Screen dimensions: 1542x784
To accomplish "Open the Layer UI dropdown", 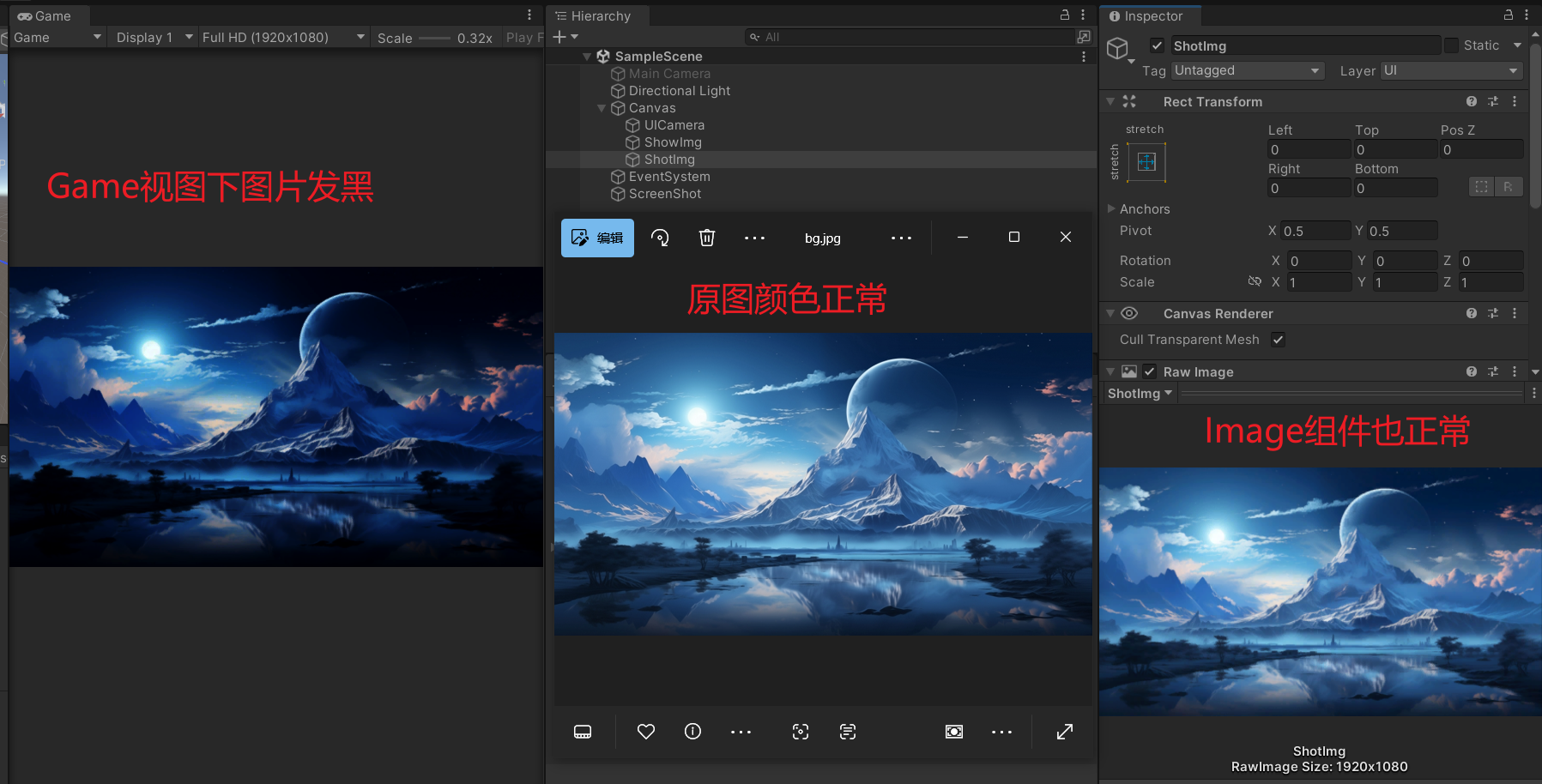I will point(1450,70).
